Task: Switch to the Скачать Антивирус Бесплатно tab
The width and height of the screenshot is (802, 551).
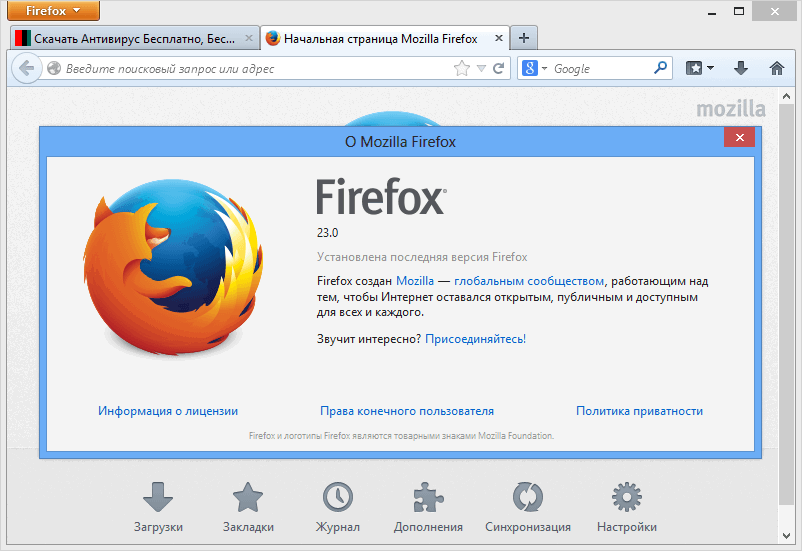Action: coord(135,38)
